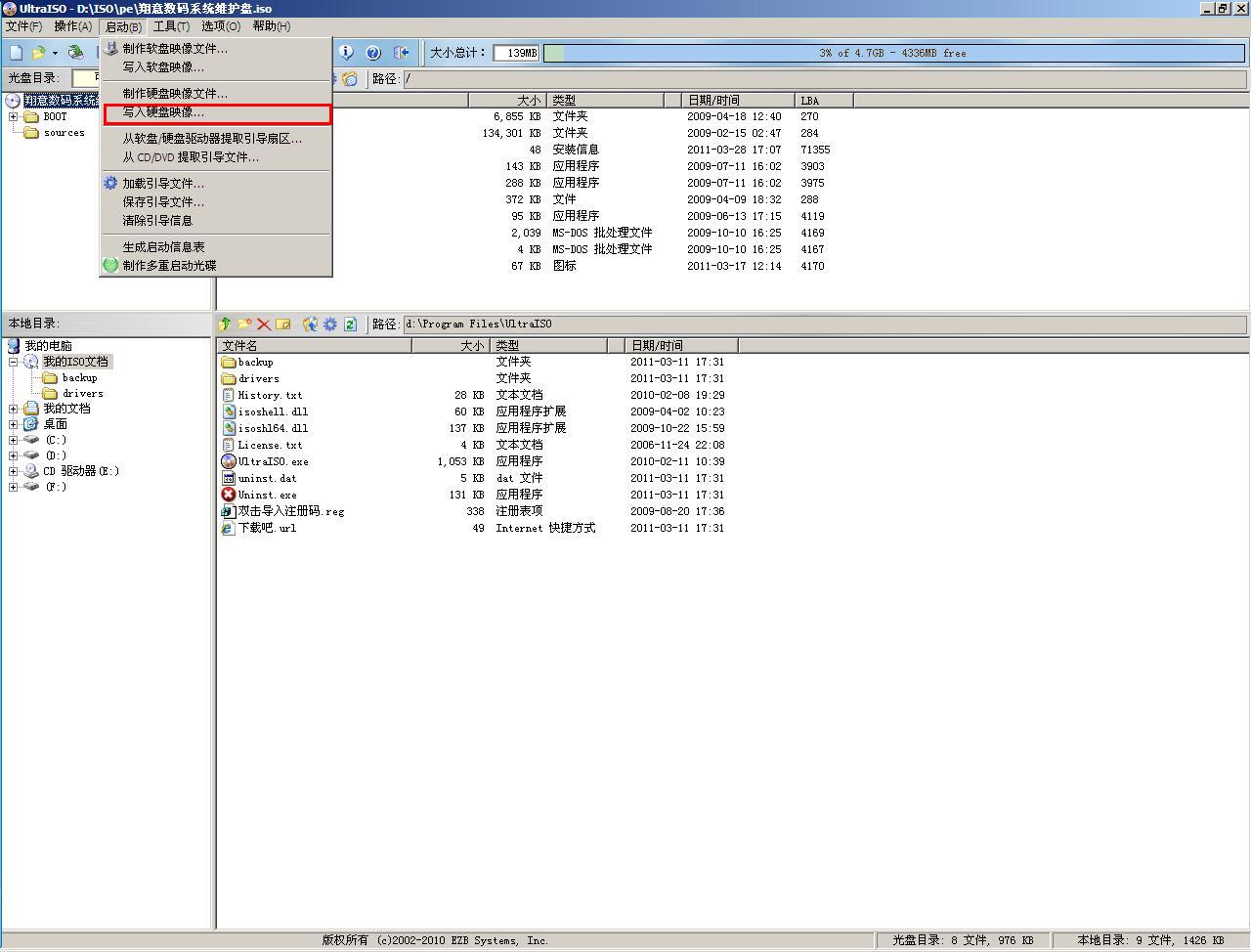Open the 操作(A) menu
The width and height of the screenshot is (1251, 952).
(x=73, y=26)
